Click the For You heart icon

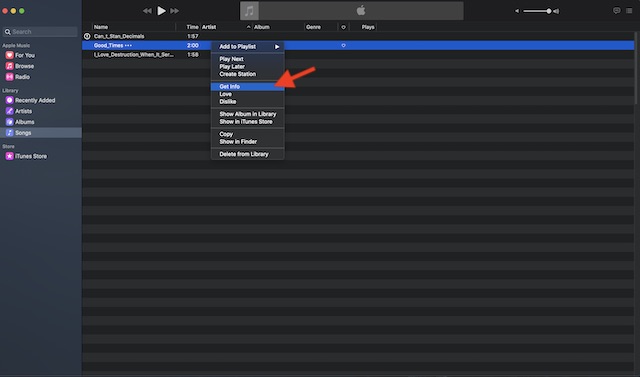(9, 55)
